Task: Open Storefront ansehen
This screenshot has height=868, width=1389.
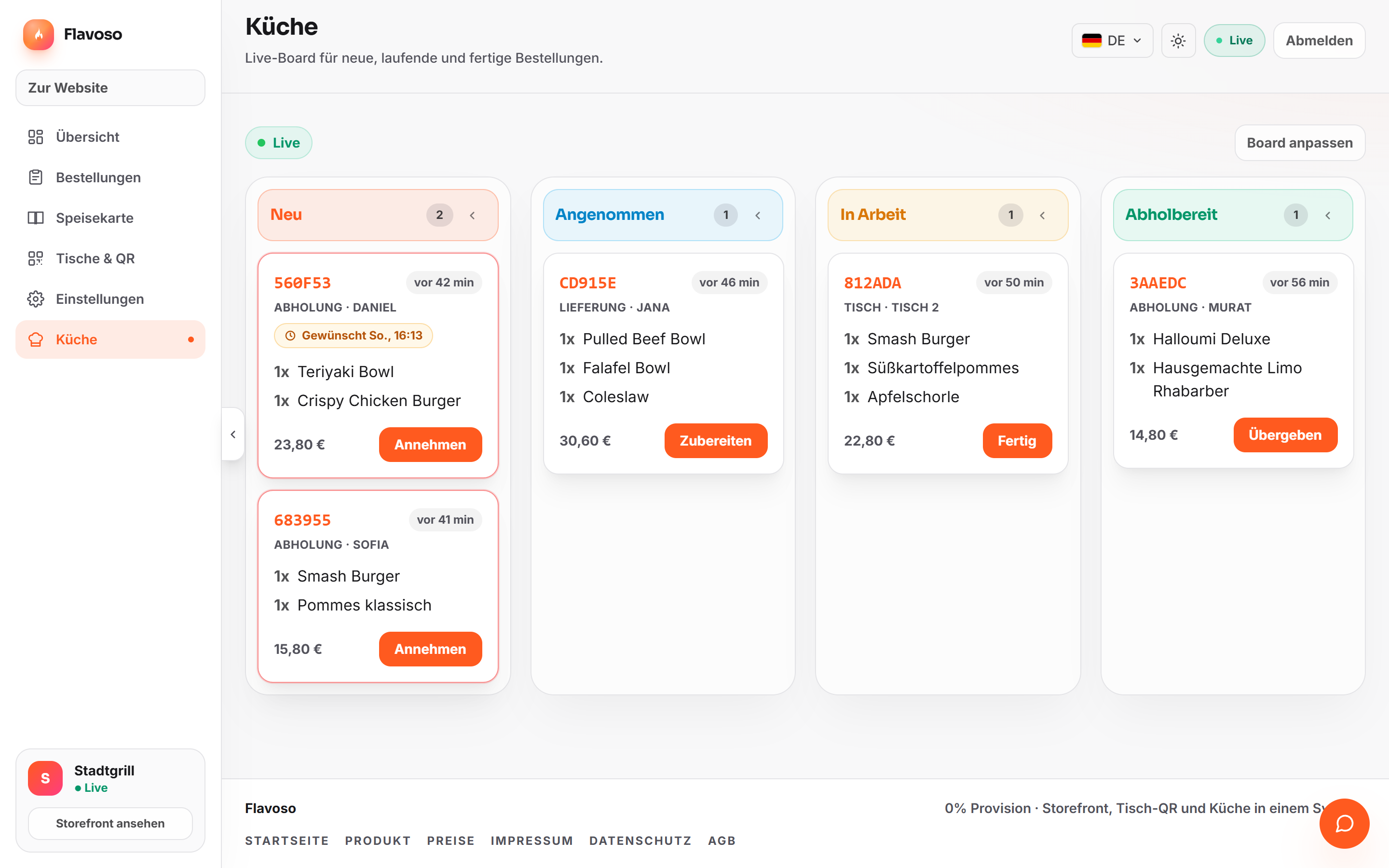Action: click(x=110, y=823)
